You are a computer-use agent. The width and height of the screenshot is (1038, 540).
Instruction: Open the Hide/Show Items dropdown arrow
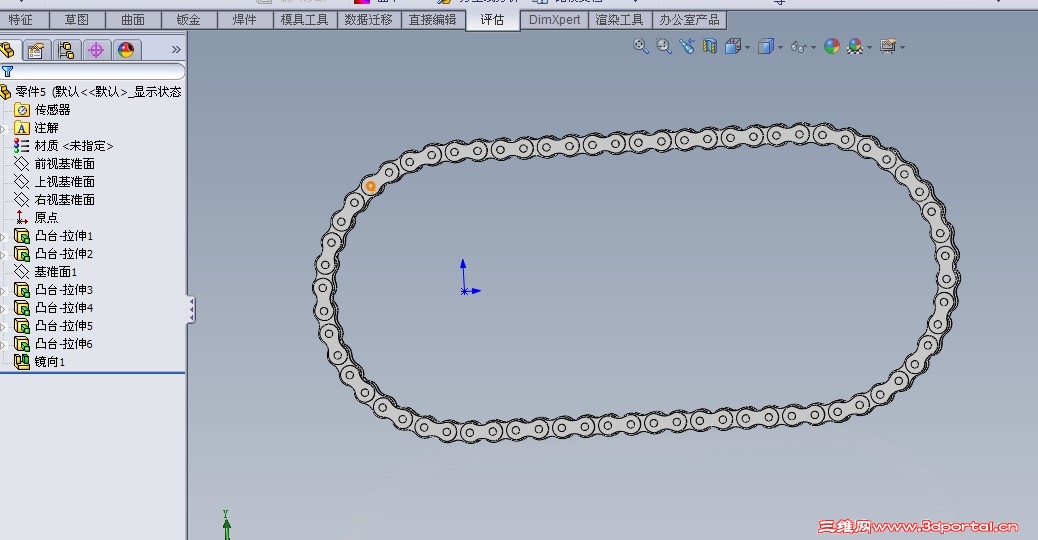[814, 47]
